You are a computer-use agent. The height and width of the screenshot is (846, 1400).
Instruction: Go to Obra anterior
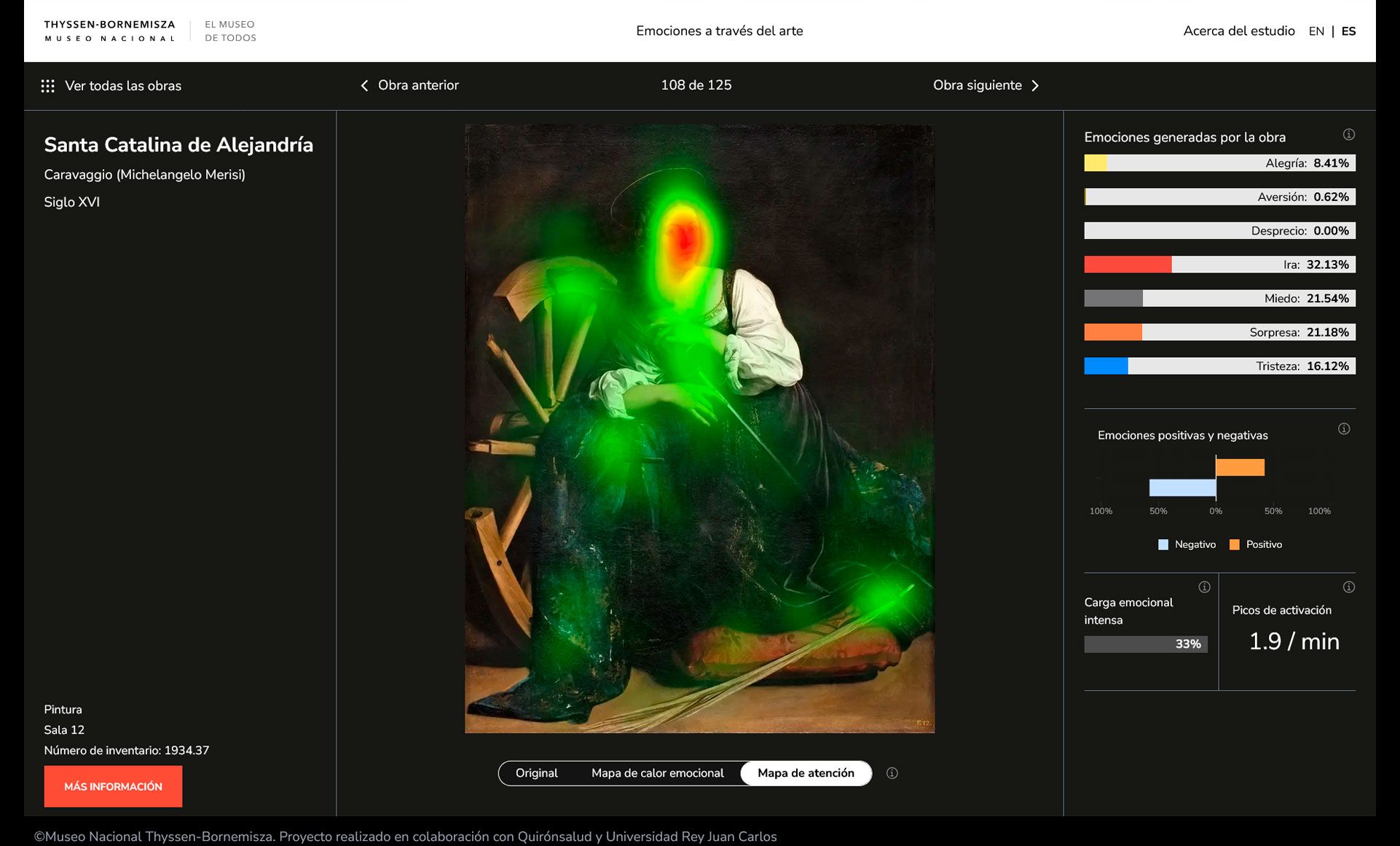(418, 85)
